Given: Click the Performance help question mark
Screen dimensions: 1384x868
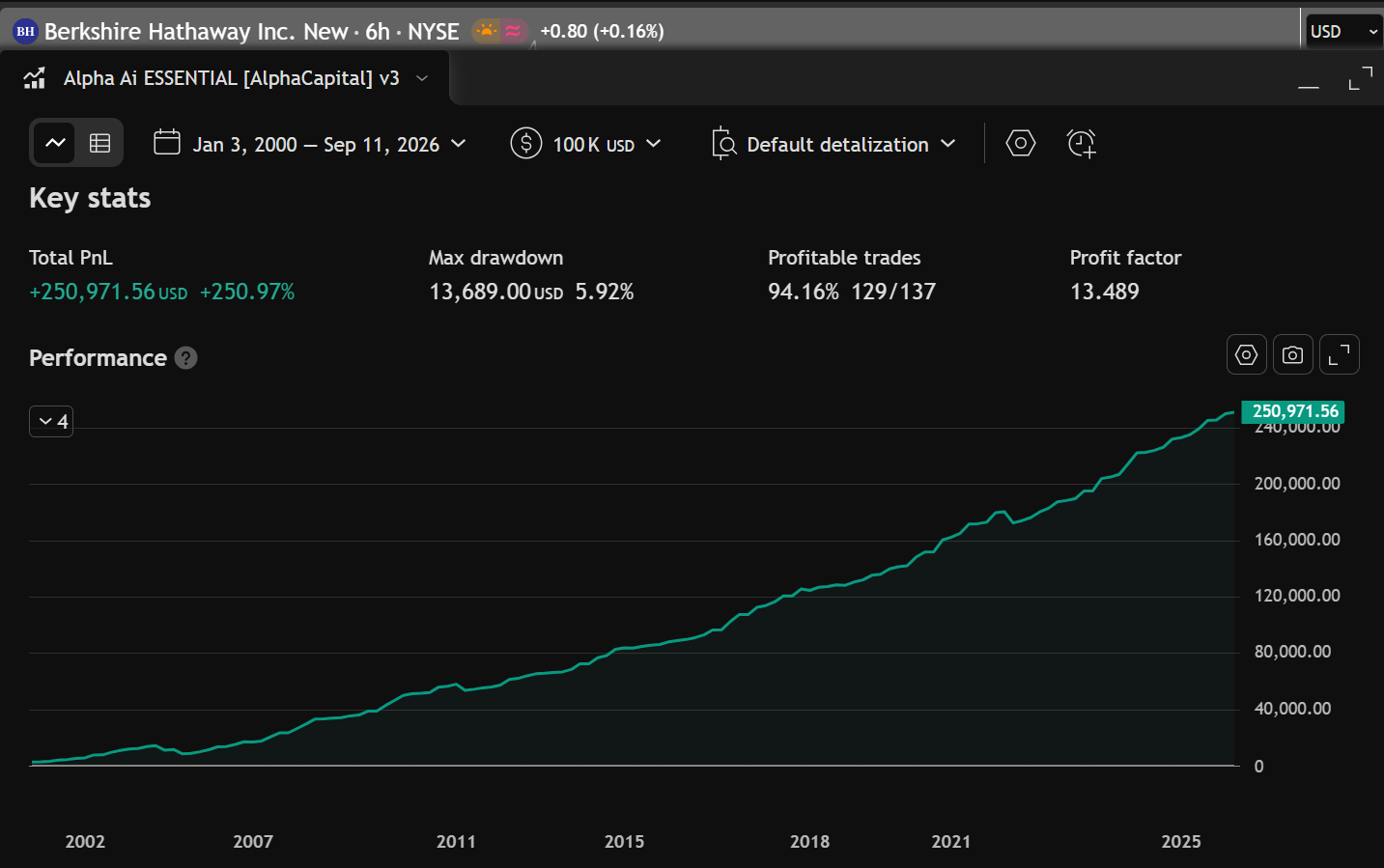Looking at the screenshot, I should pos(186,358).
